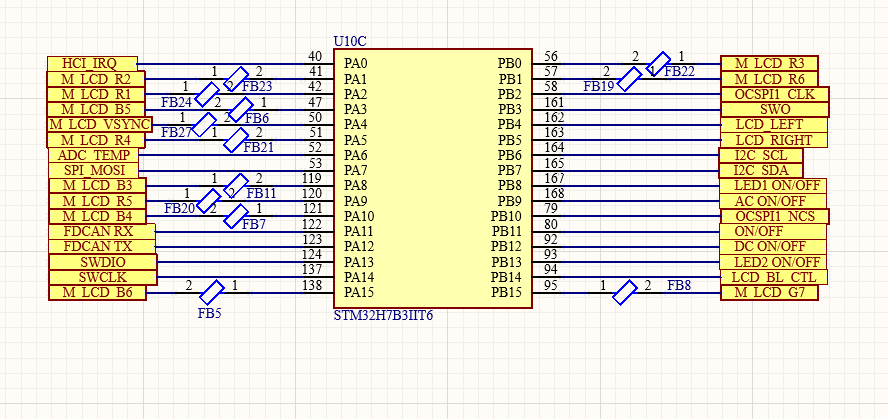888x419 pixels.
Task: Click pin number 138 on PA15
Action: point(312,286)
